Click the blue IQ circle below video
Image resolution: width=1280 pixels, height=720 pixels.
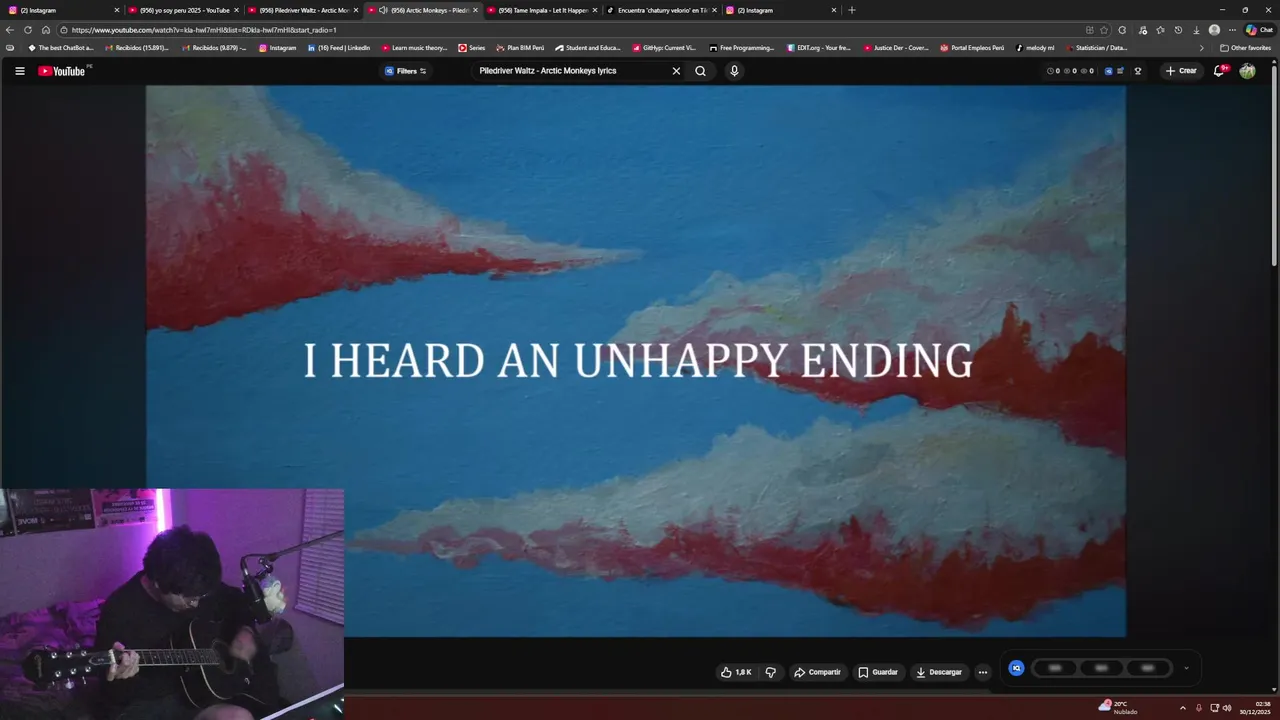1016,668
